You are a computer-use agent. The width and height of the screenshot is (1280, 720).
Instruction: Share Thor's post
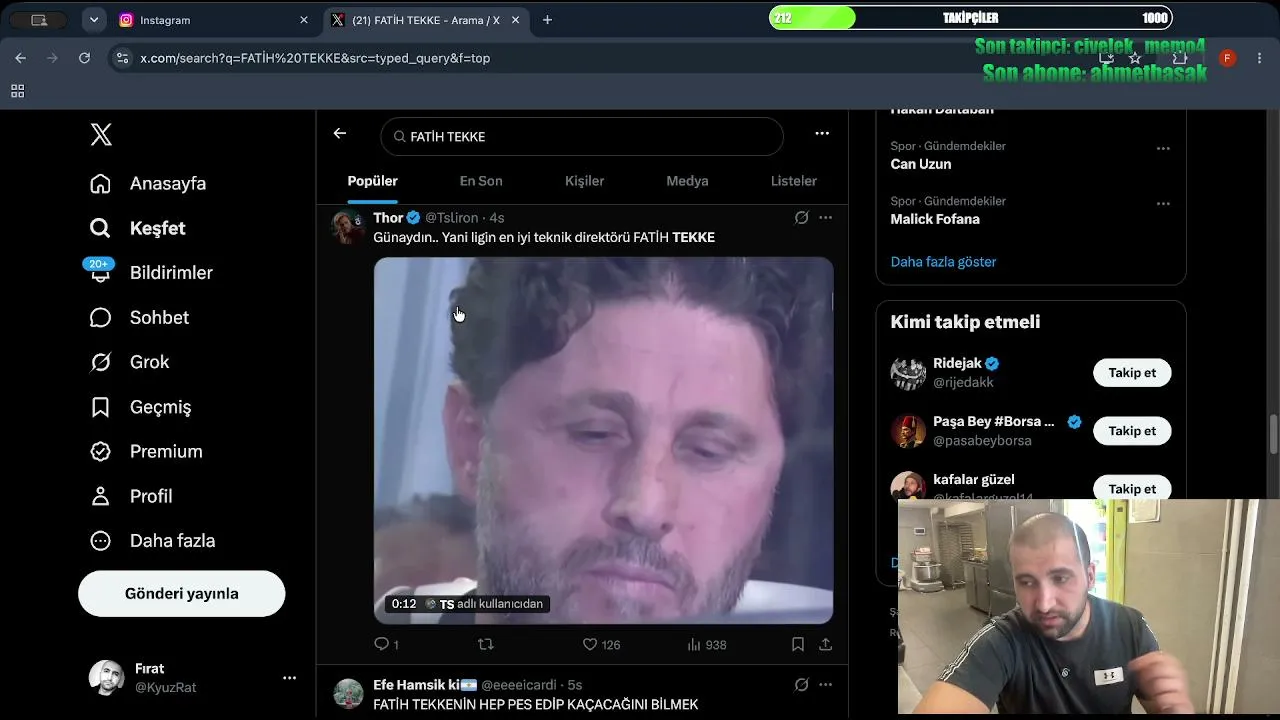point(826,645)
